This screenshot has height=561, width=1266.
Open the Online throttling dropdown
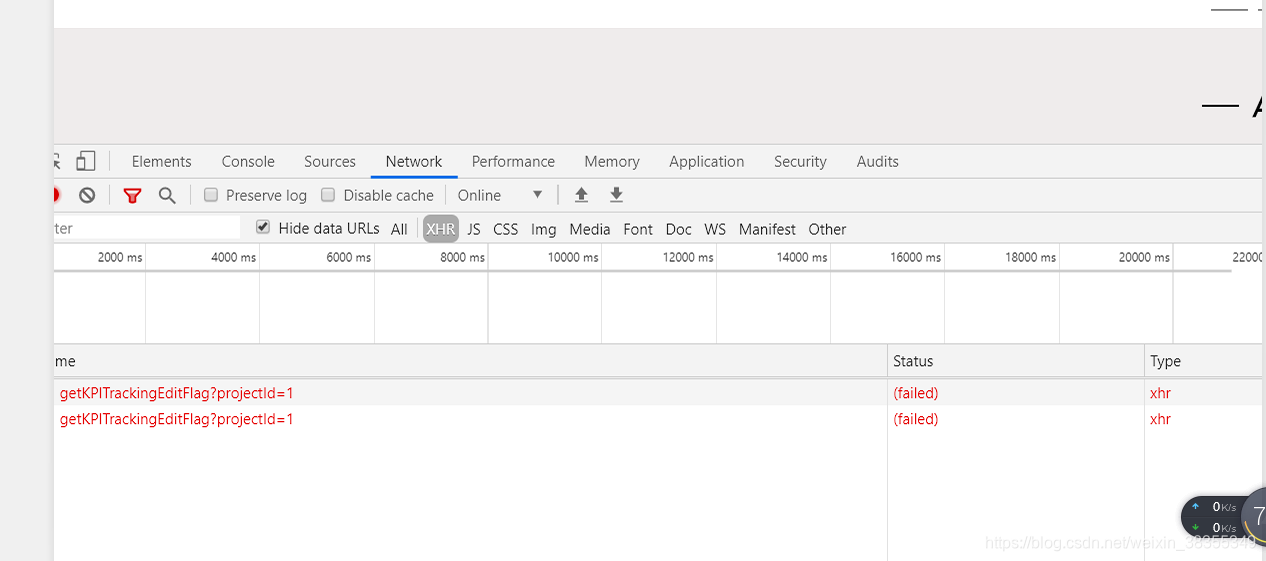pos(500,195)
